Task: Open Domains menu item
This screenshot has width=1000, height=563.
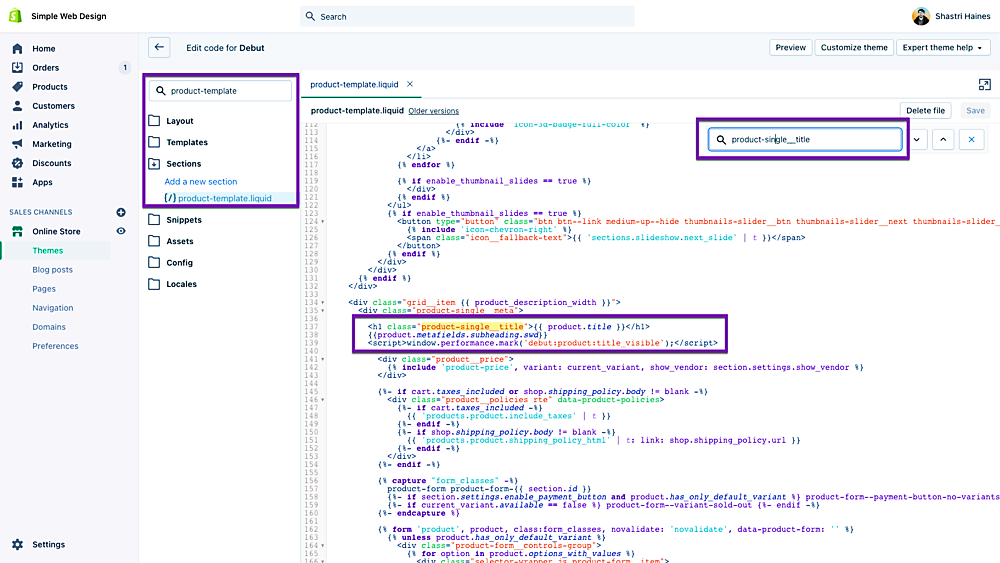Action: click(49, 327)
